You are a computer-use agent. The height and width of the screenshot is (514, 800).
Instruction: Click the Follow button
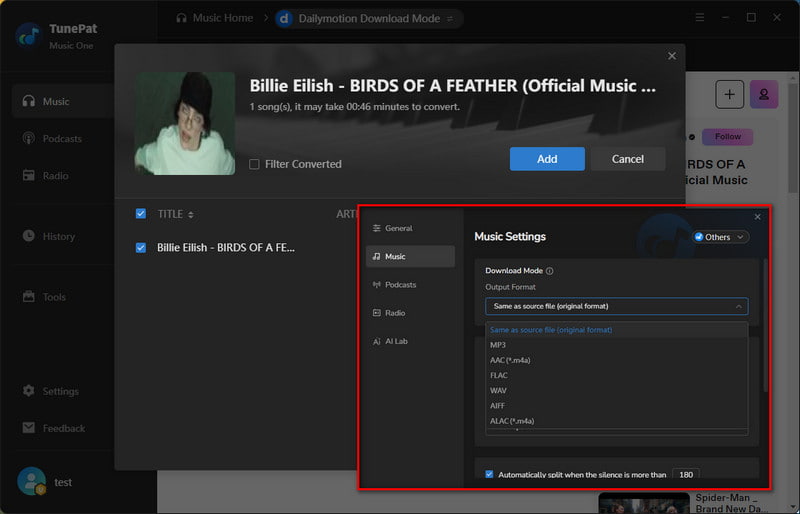728,137
